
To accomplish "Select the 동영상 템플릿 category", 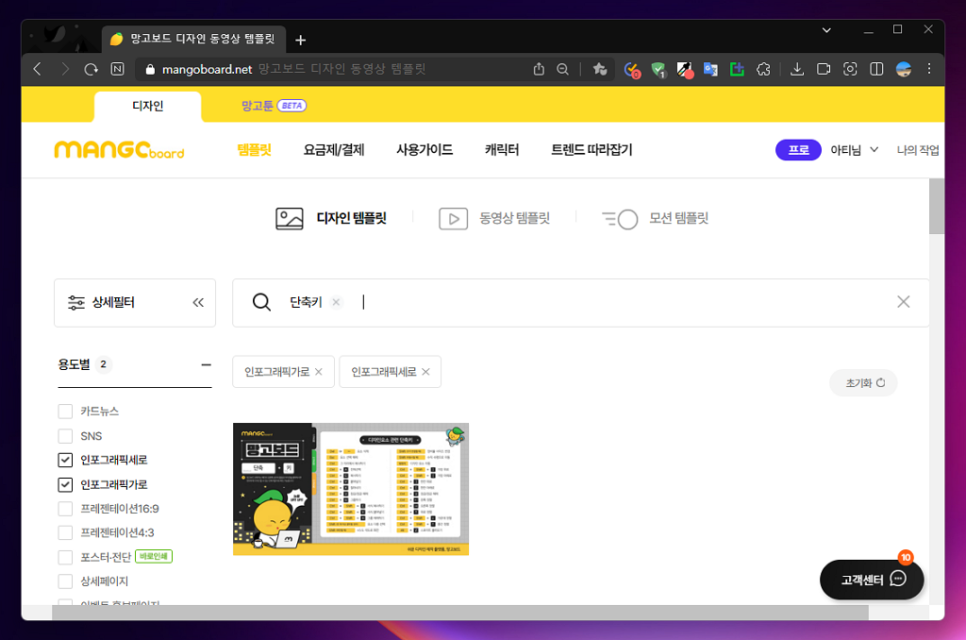I will click(494, 219).
